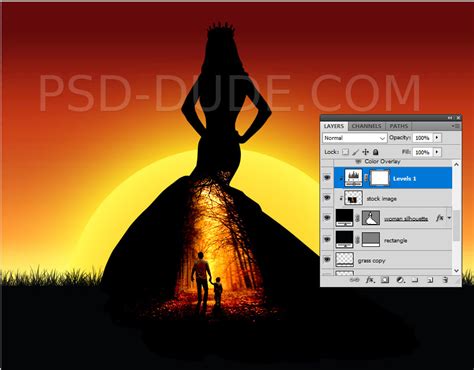Screen dimensions: 474x370
Task: Click the layers list scroll down arrow
Action: tap(456, 270)
